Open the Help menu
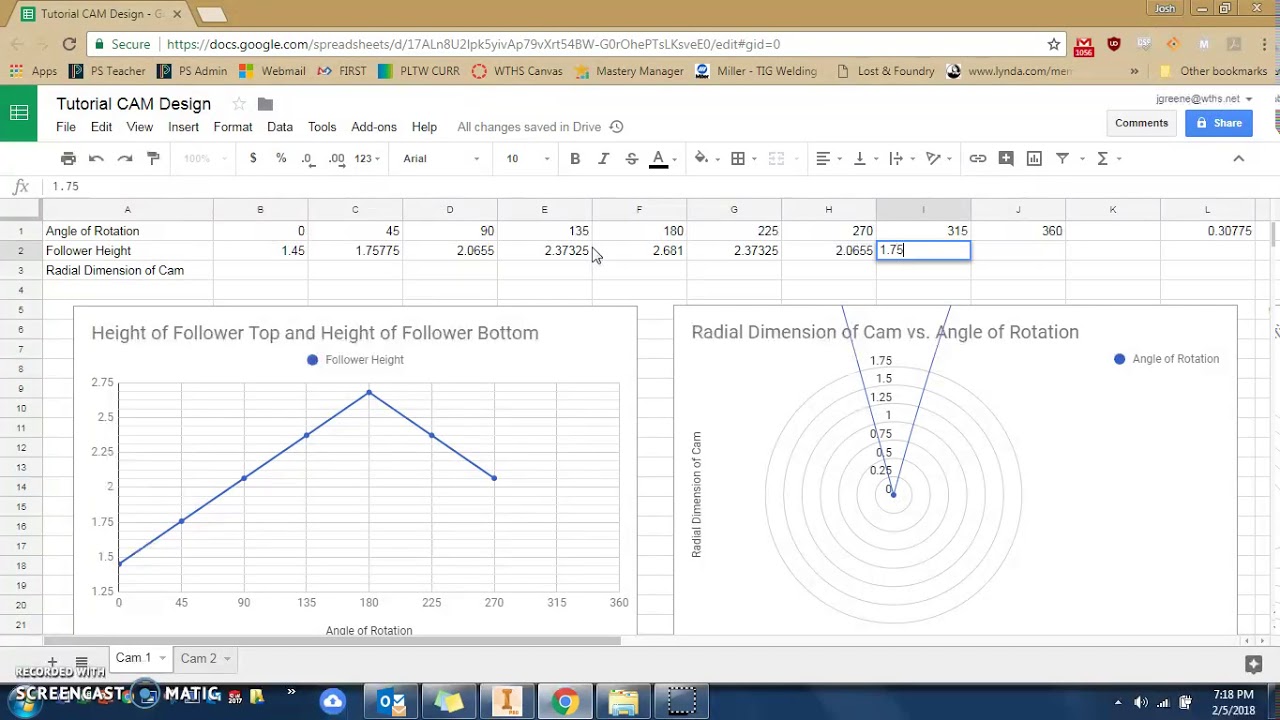The width and height of the screenshot is (1280, 720). (424, 127)
